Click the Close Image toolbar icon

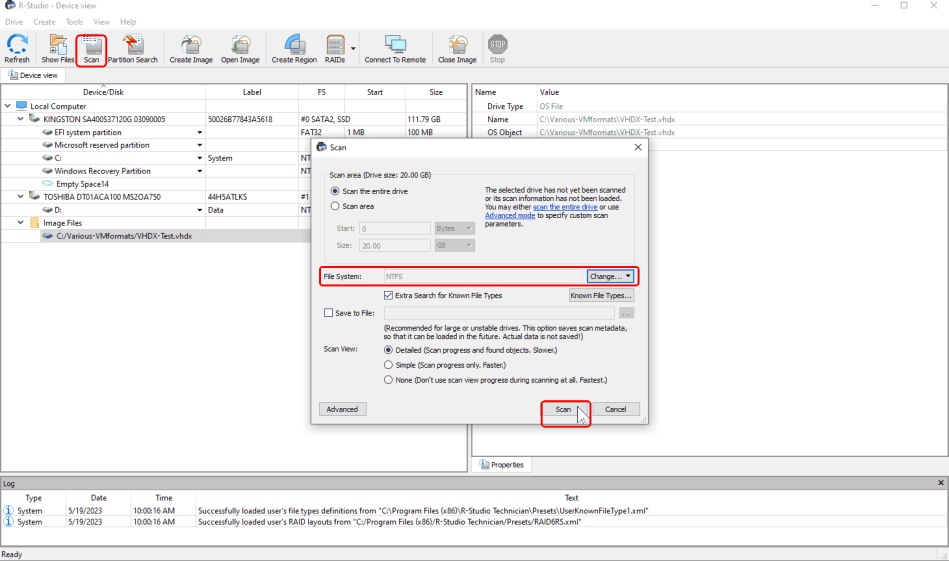458,45
